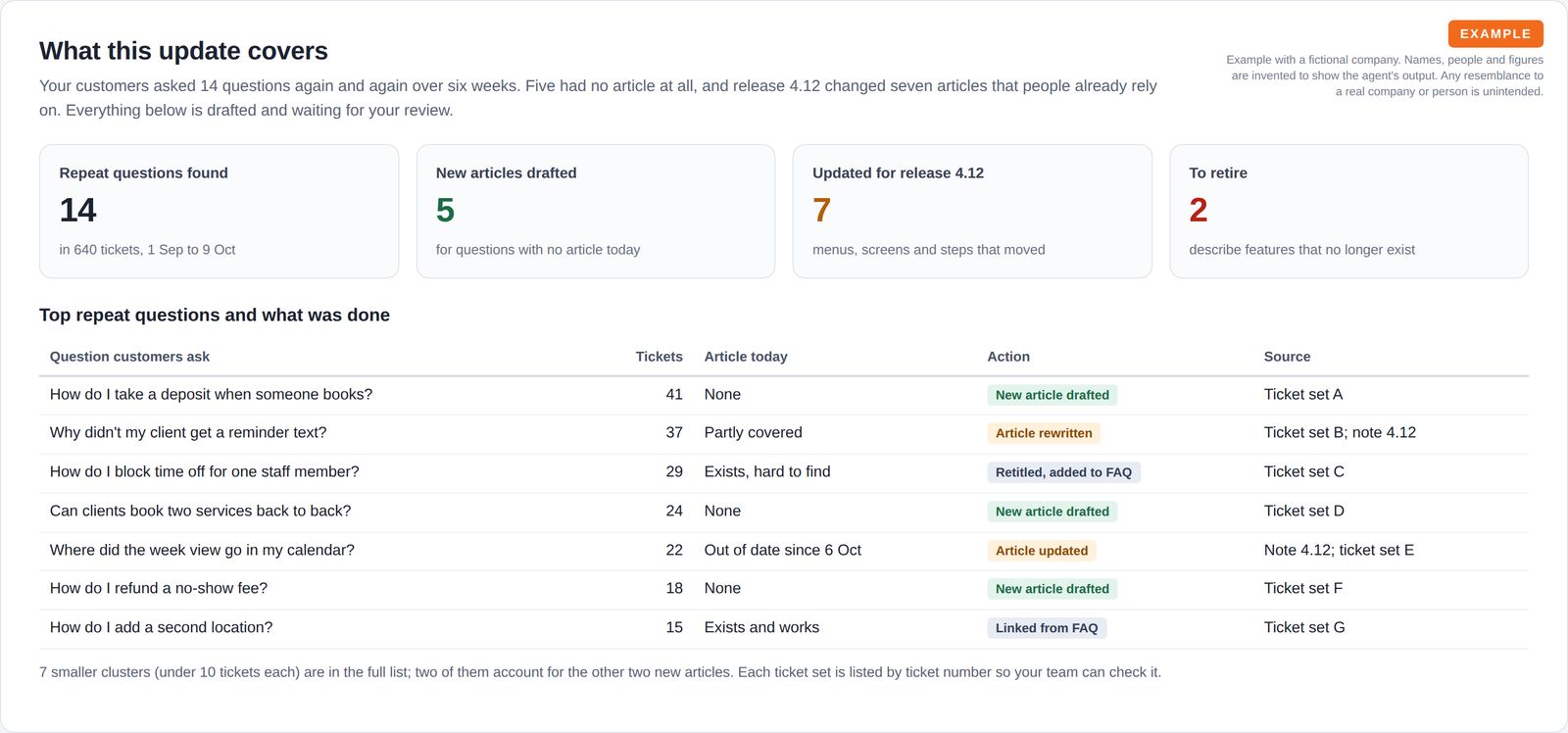Click New article drafted badge in back-to-back row
This screenshot has width=1568, height=733.
(x=1053, y=512)
